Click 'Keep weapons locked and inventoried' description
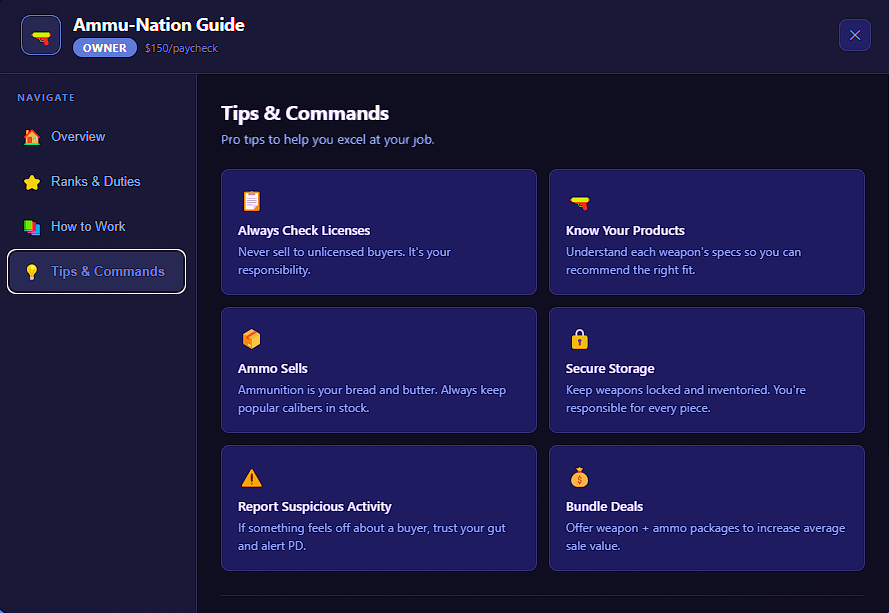The width and height of the screenshot is (889, 613). point(685,399)
